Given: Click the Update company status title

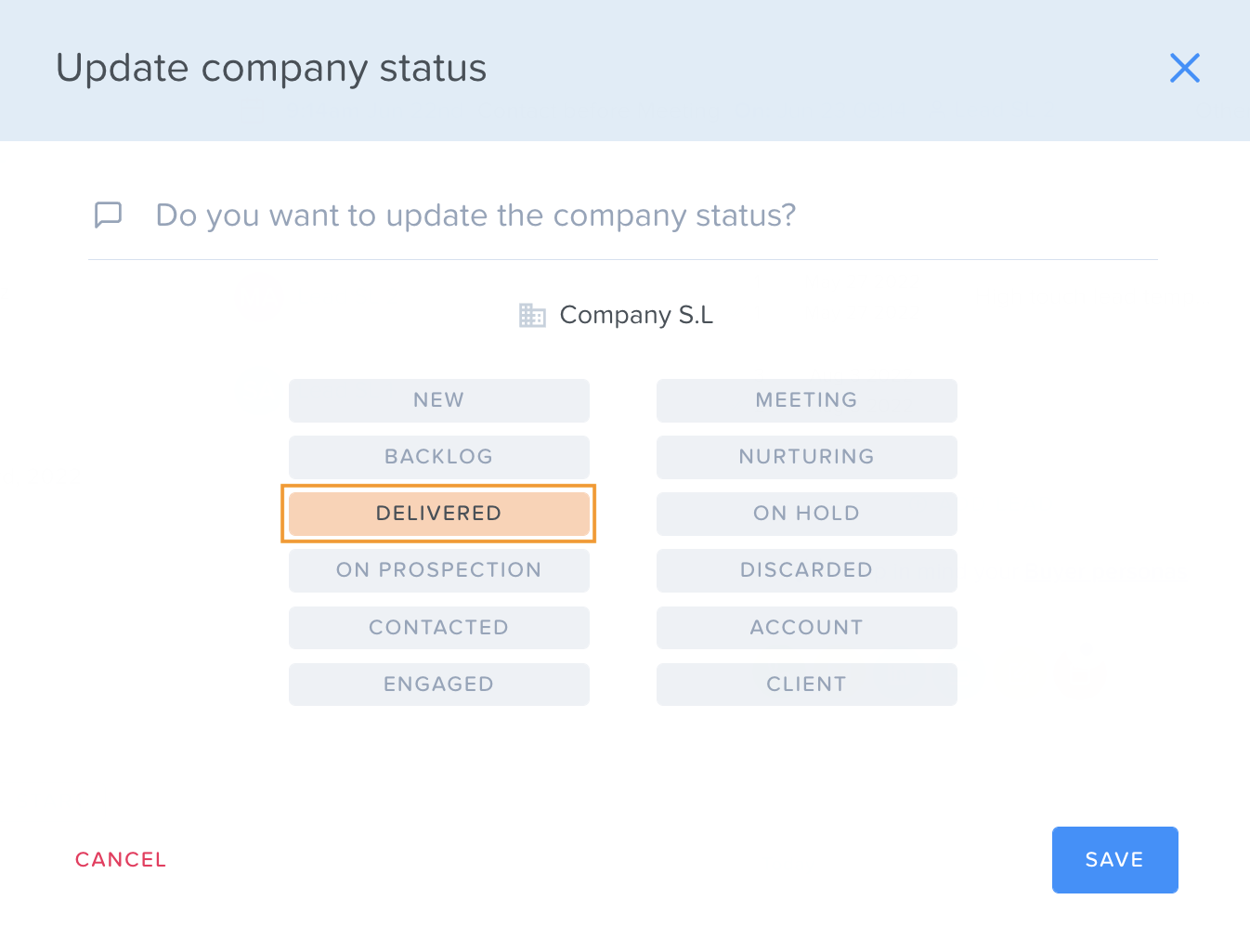Looking at the screenshot, I should [x=271, y=69].
